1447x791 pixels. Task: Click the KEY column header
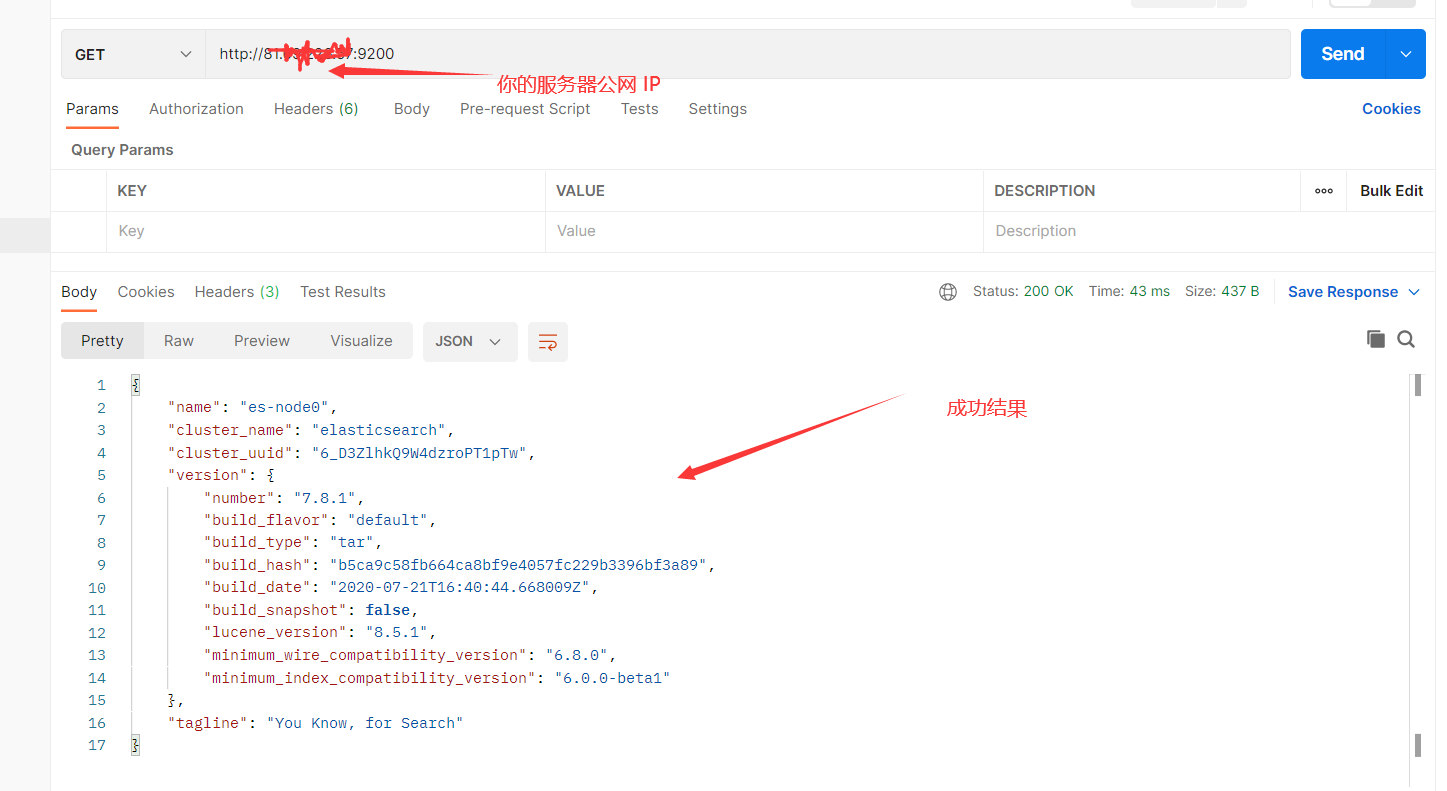[132, 191]
